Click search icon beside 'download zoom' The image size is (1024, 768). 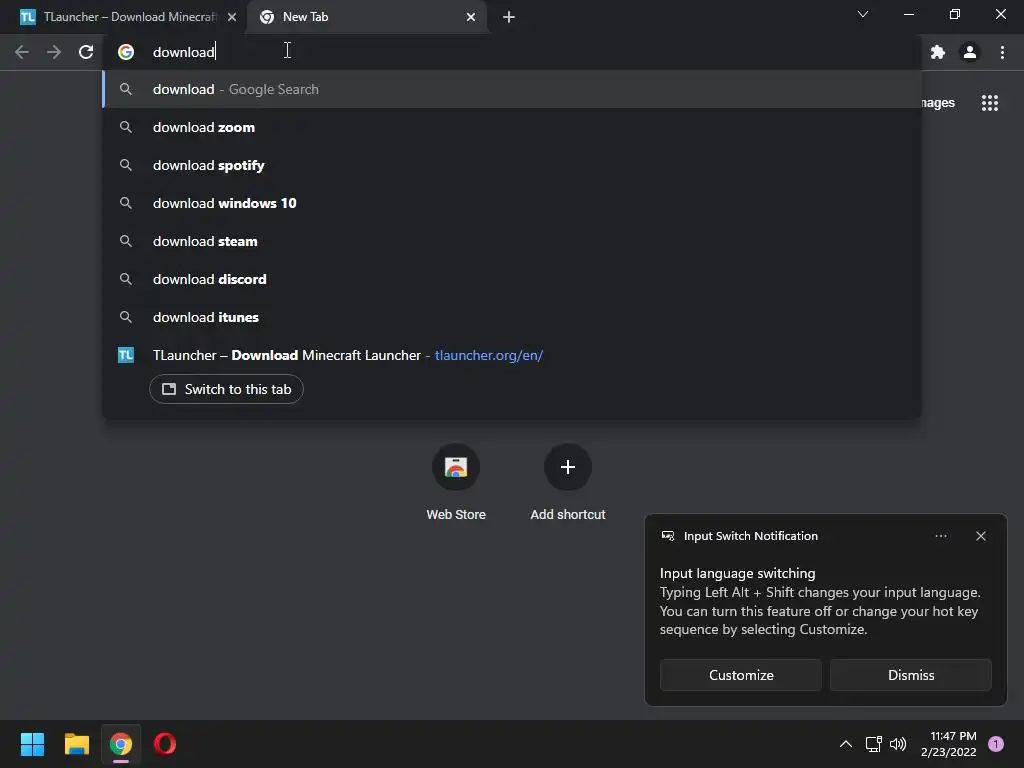pos(126,127)
